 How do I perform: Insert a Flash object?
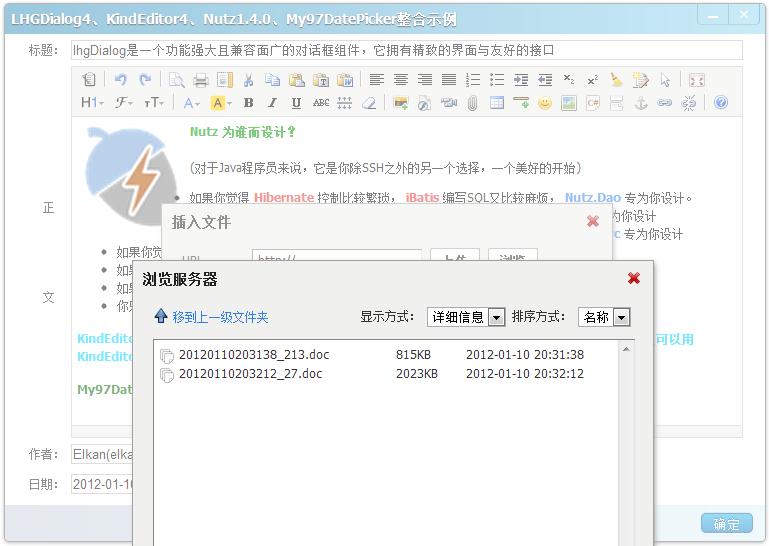tap(425, 103)
